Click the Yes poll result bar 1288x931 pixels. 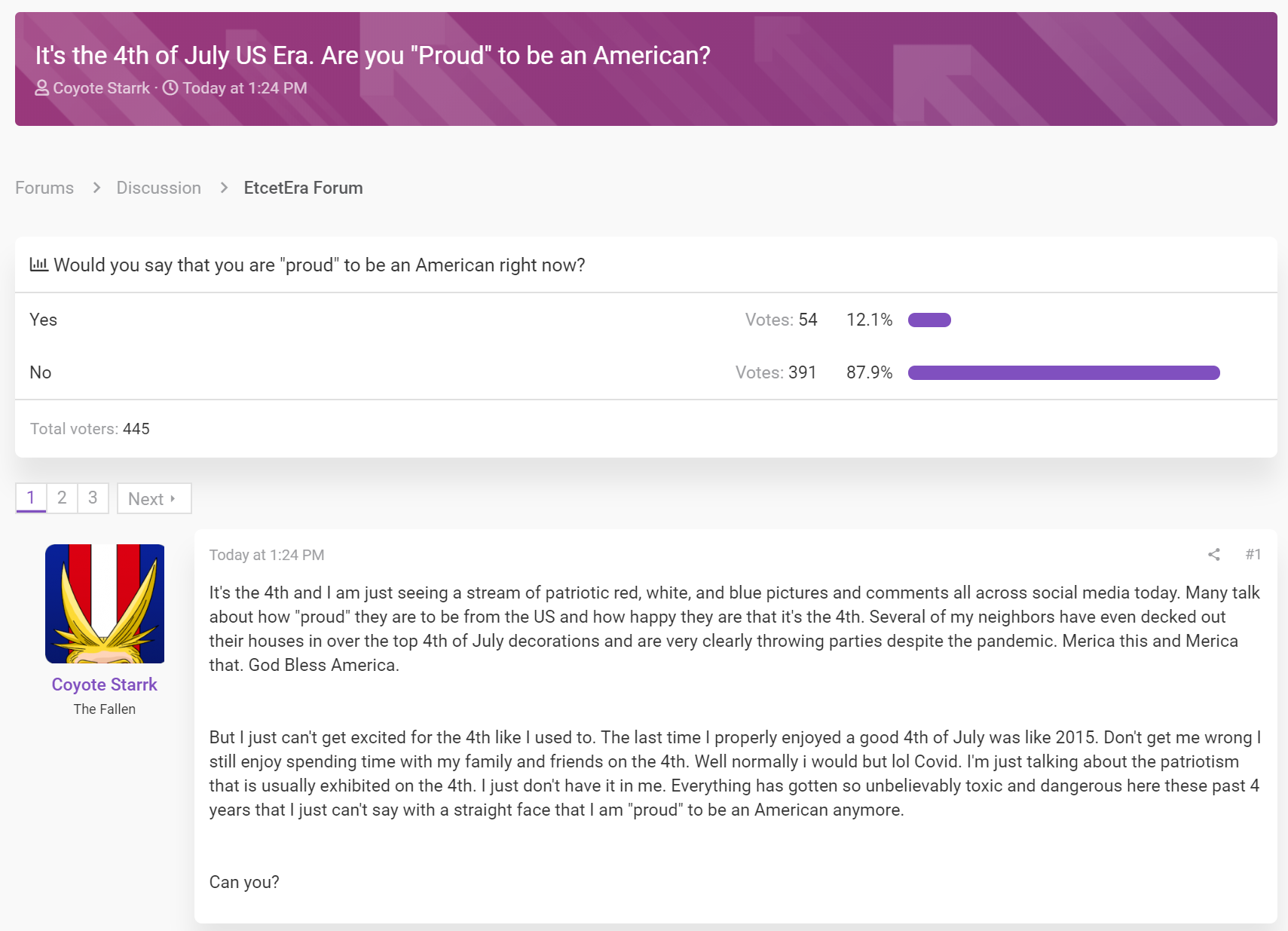tap(929, 320)
